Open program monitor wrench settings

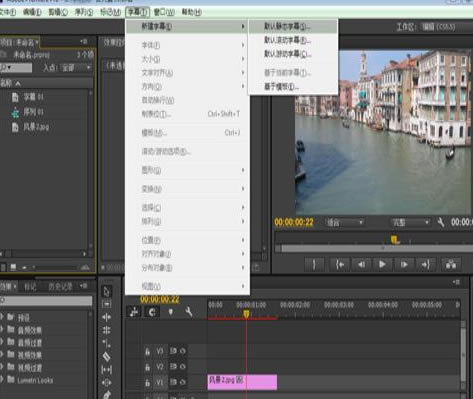click(x=441, y=222)
